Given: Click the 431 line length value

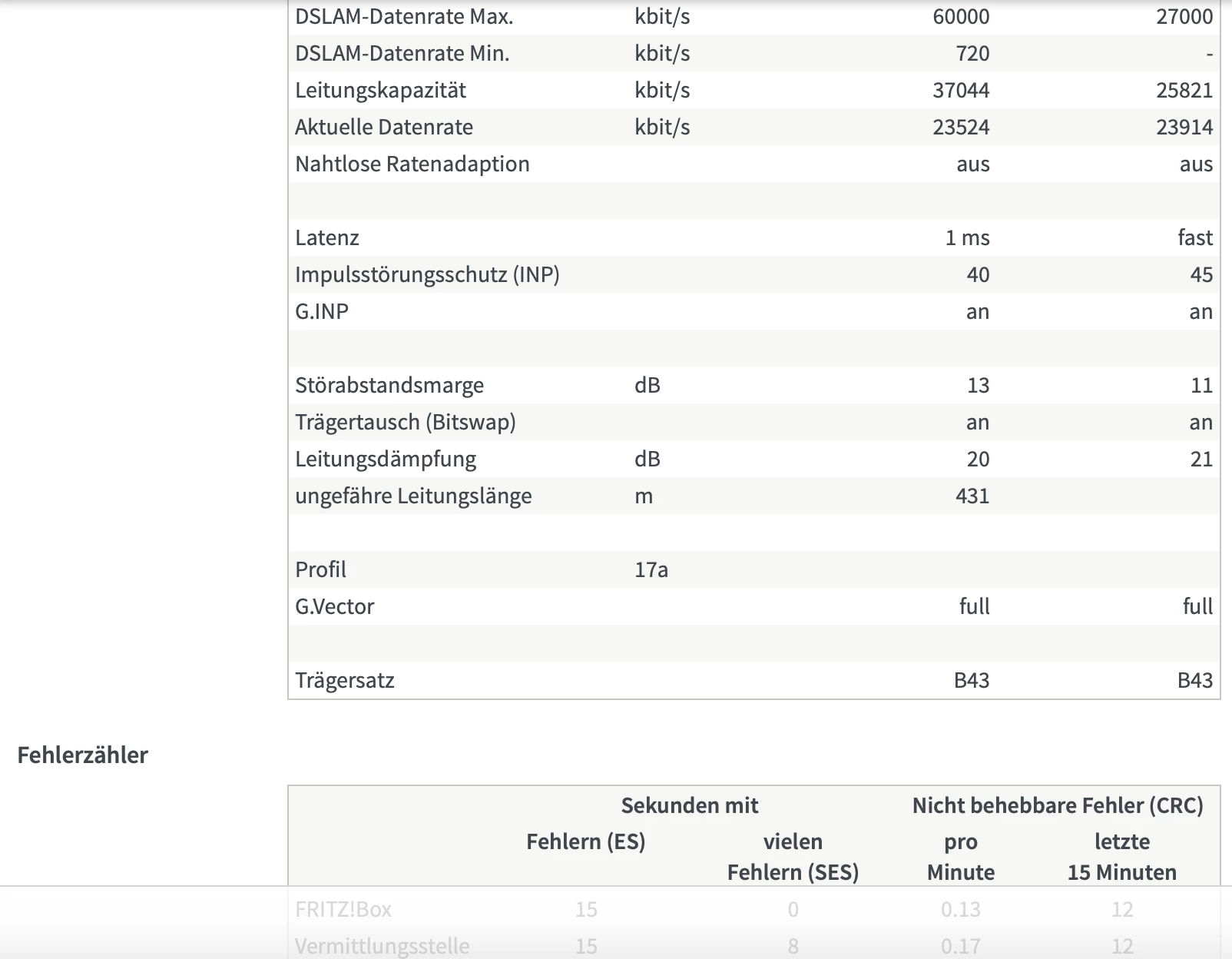Looking at the screenshot, I should point(972,496).
